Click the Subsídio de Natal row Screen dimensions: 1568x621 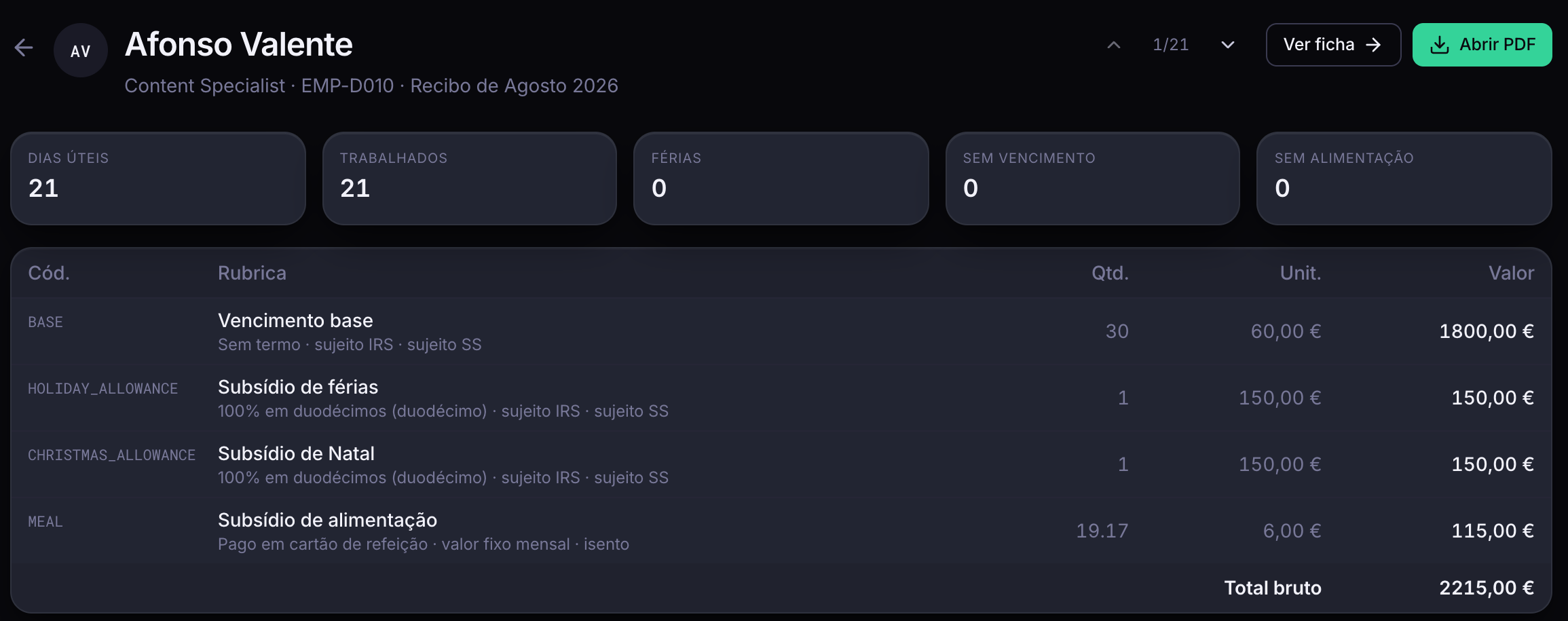pyautogui.click(x=781, y=464)
